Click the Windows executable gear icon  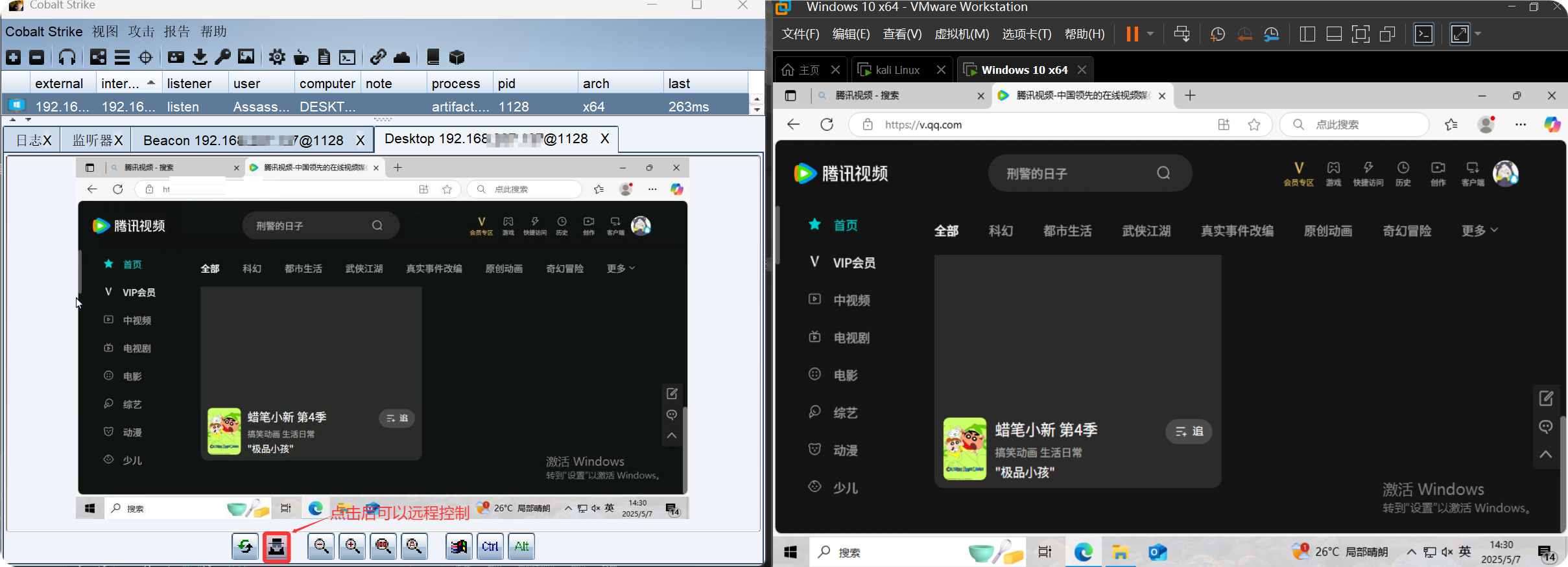277,58
